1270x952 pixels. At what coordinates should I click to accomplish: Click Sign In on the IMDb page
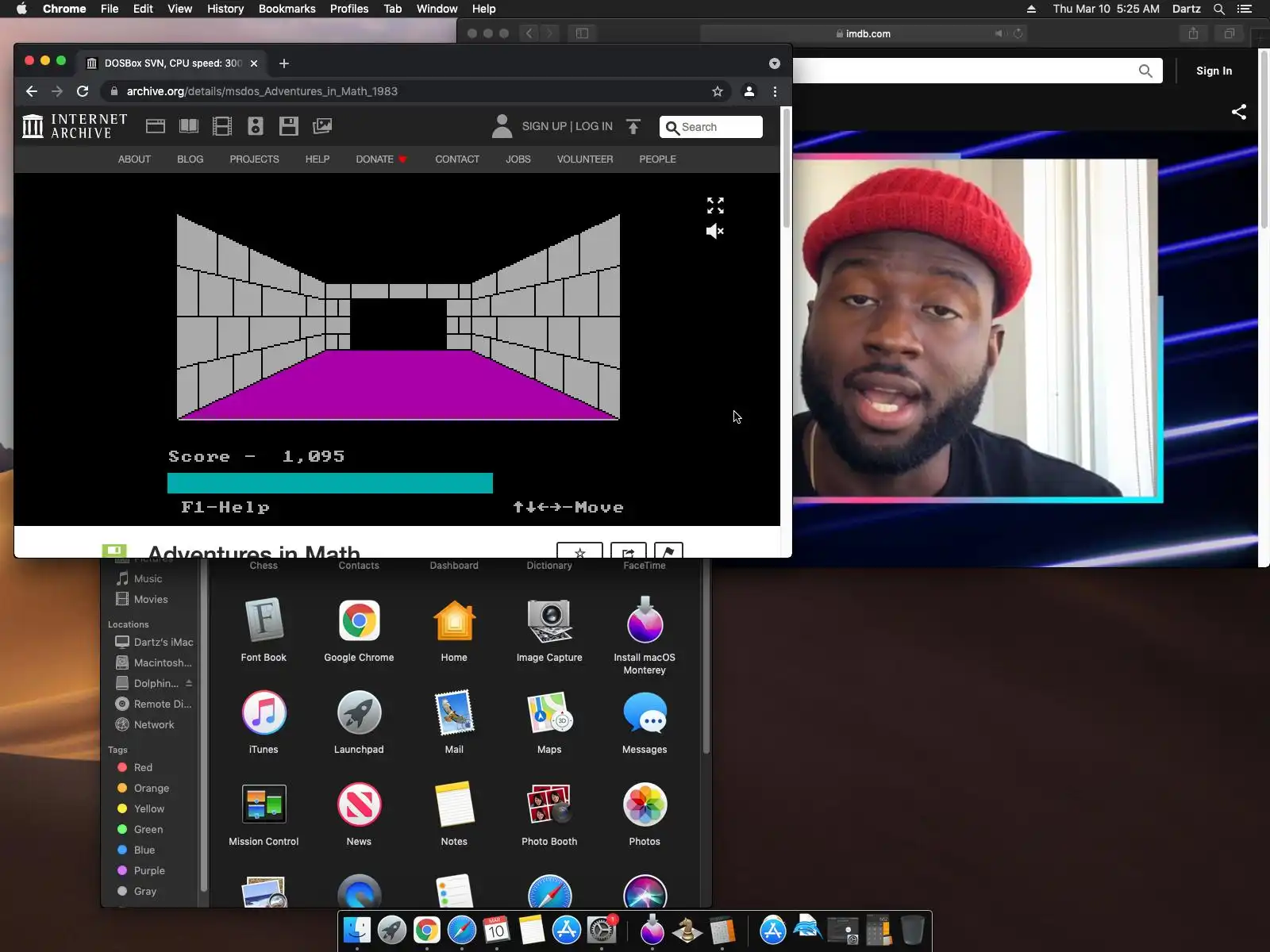coord(1214,71)
